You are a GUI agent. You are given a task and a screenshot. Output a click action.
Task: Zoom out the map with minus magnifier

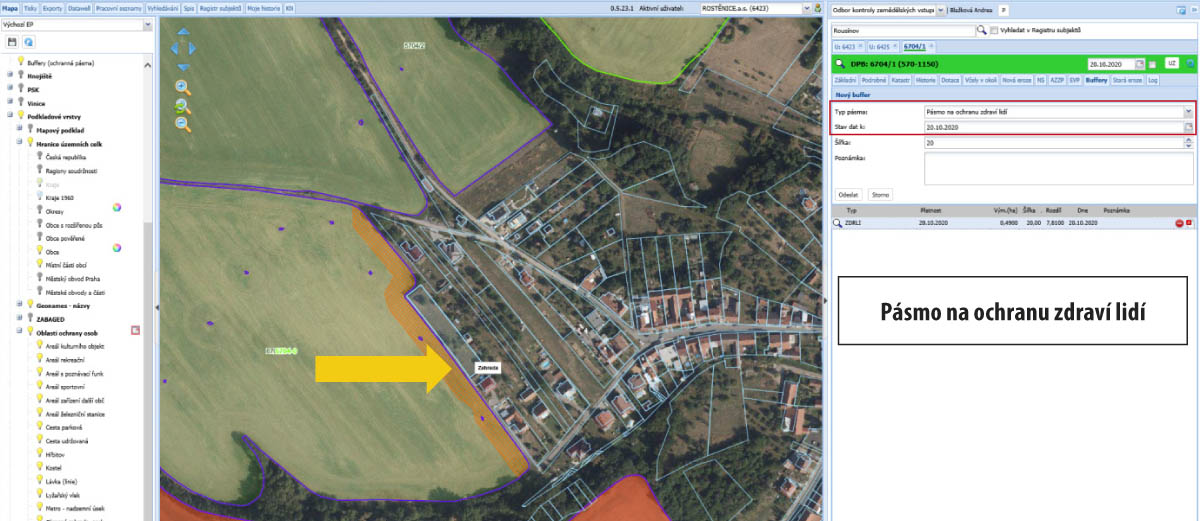click(182, 124)
